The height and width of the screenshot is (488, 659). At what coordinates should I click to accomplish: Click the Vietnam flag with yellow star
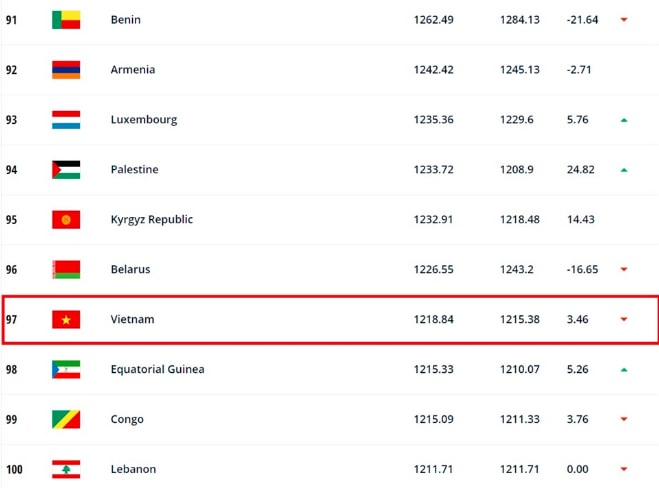[66, 319]
